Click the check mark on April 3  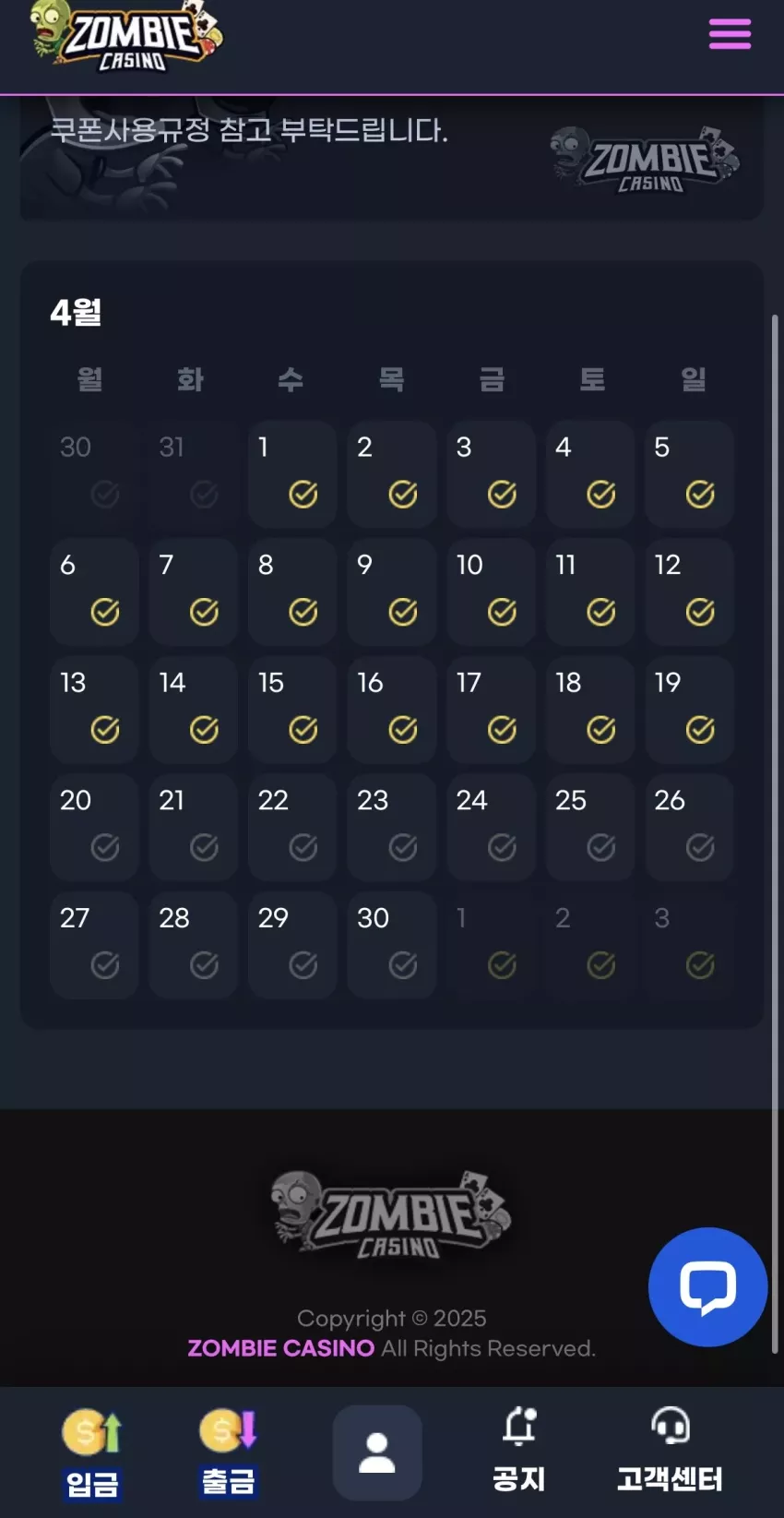click(502, 495)
